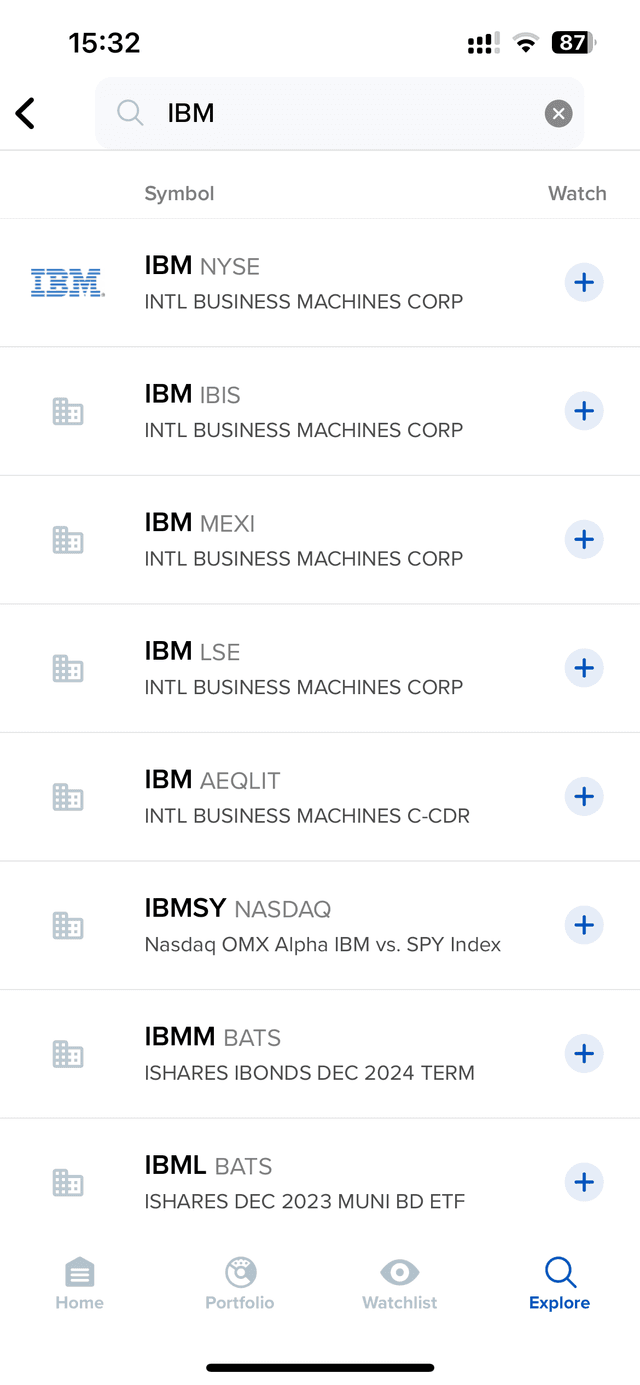
Task: Add IBMM BATS to watchlist
Action: 584,1053
